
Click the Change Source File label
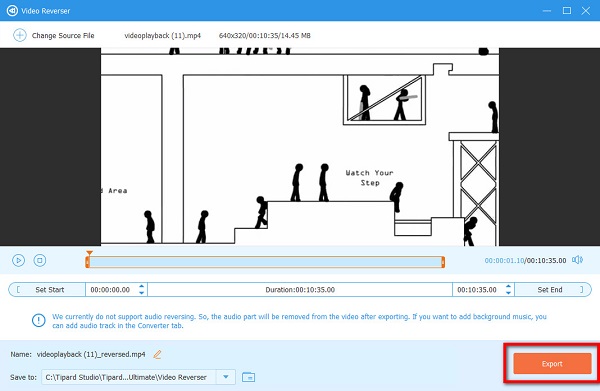(x=63, y=36)
